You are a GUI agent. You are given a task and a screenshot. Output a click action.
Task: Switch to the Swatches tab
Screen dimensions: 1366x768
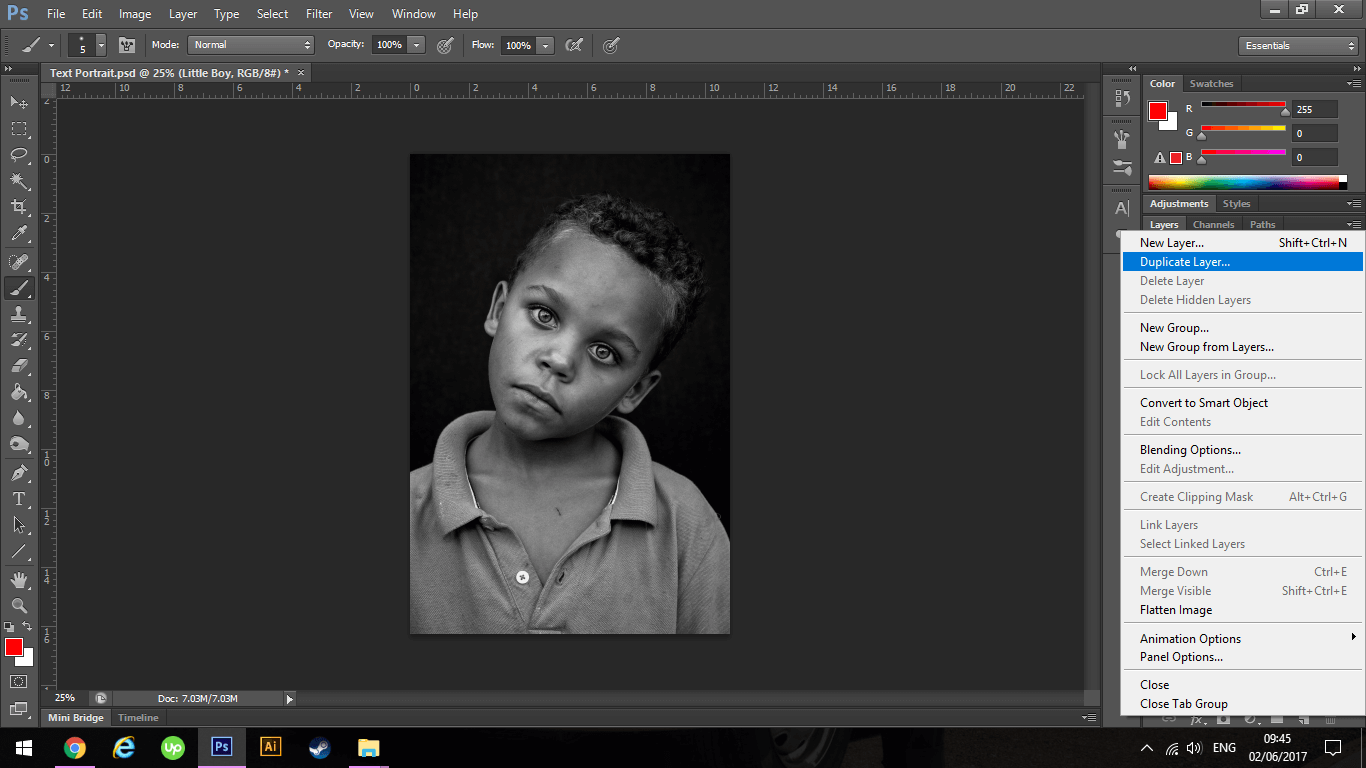click(x=1211, y=84)
